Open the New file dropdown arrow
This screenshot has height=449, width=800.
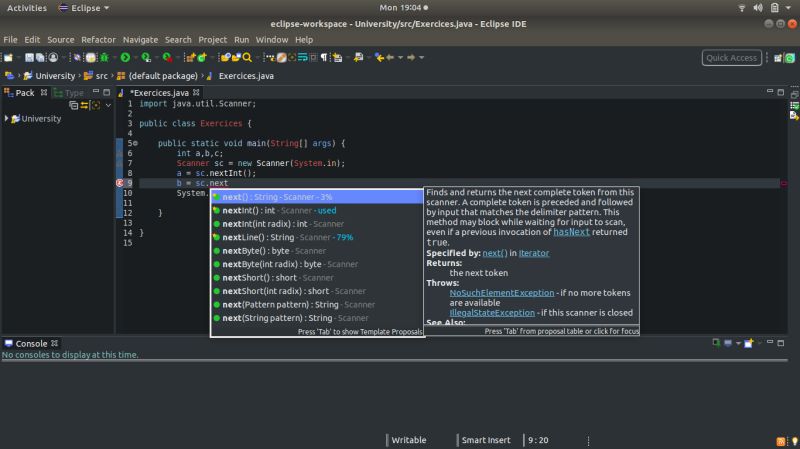point(19,58)
